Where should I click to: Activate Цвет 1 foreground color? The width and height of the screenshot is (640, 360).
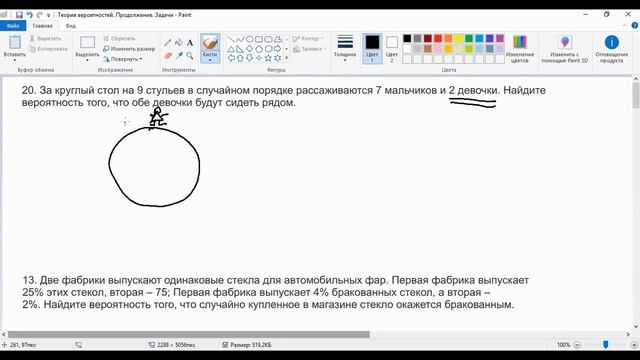click(372, 48)
